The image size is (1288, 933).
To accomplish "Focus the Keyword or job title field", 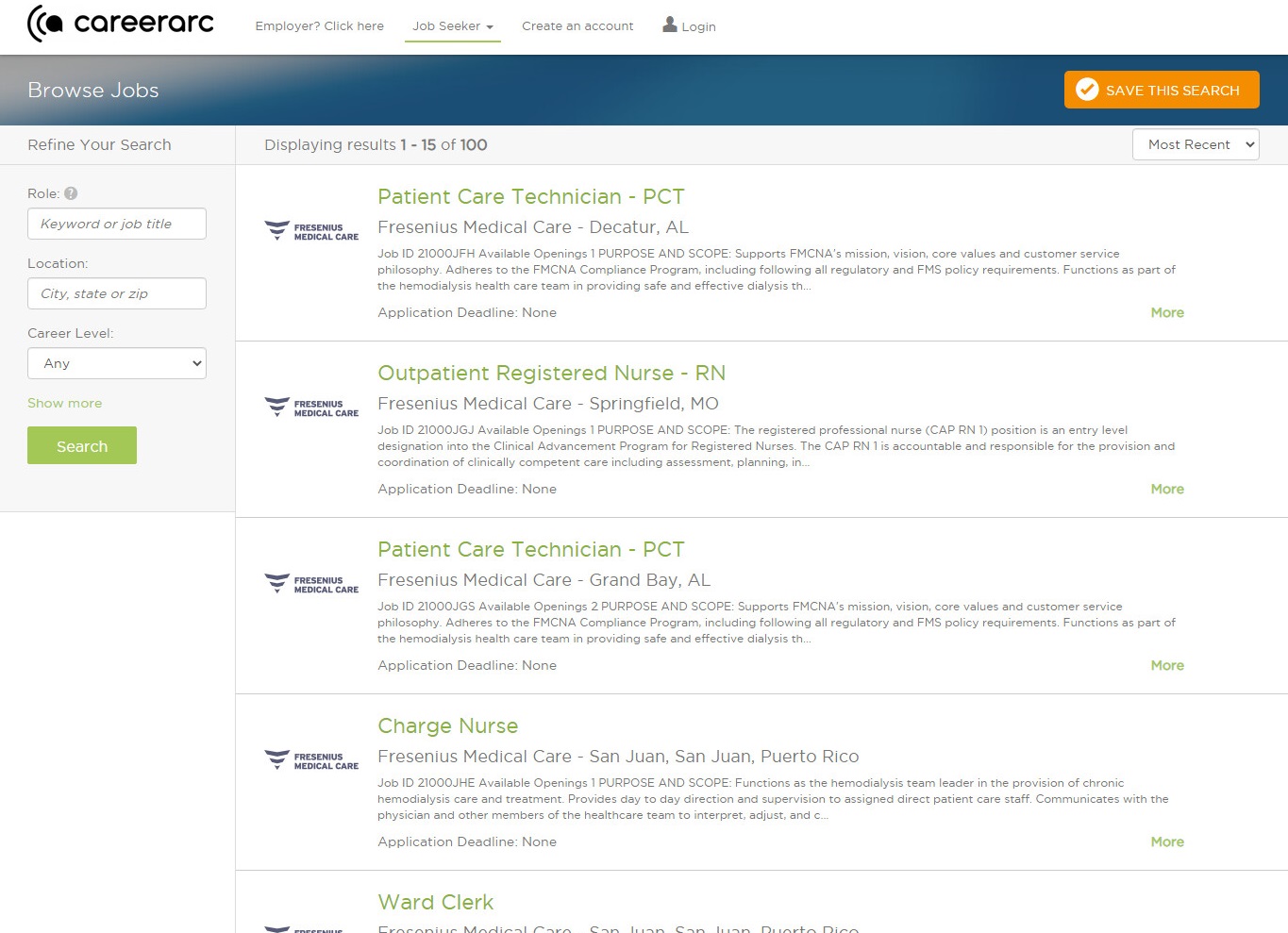I will [x=117, y=224].
